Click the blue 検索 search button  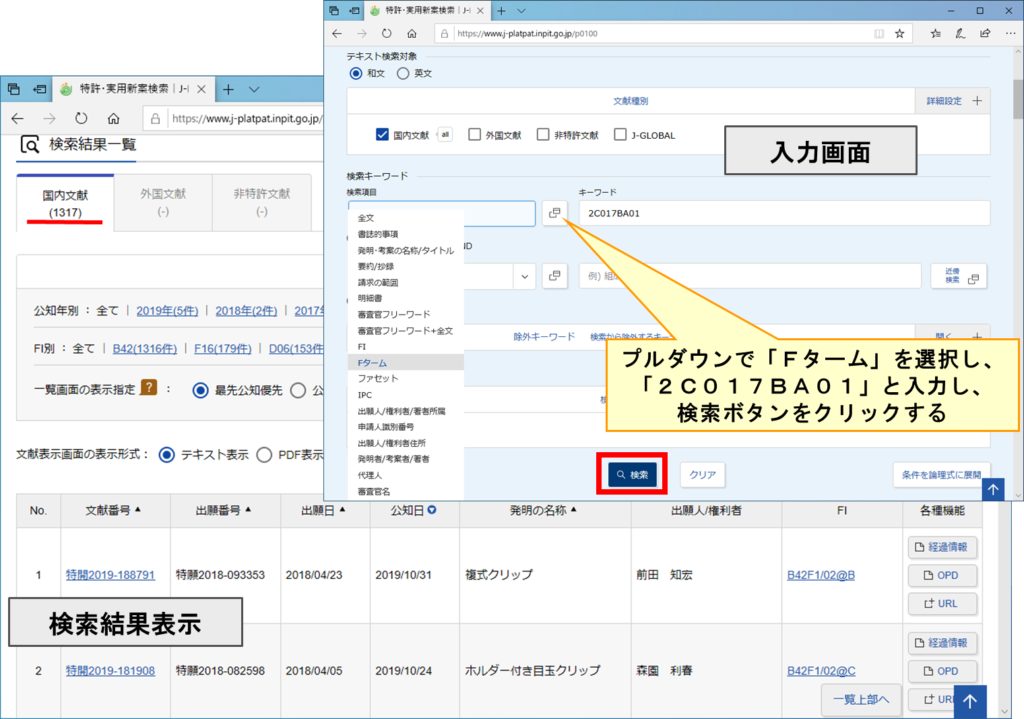tap(632, 474)
